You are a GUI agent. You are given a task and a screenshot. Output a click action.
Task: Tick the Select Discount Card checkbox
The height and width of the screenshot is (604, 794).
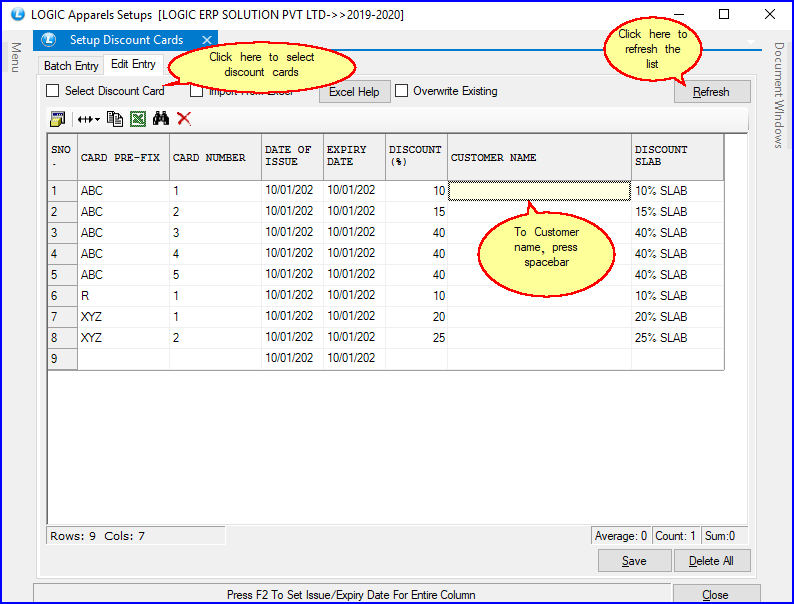(53, 91)
